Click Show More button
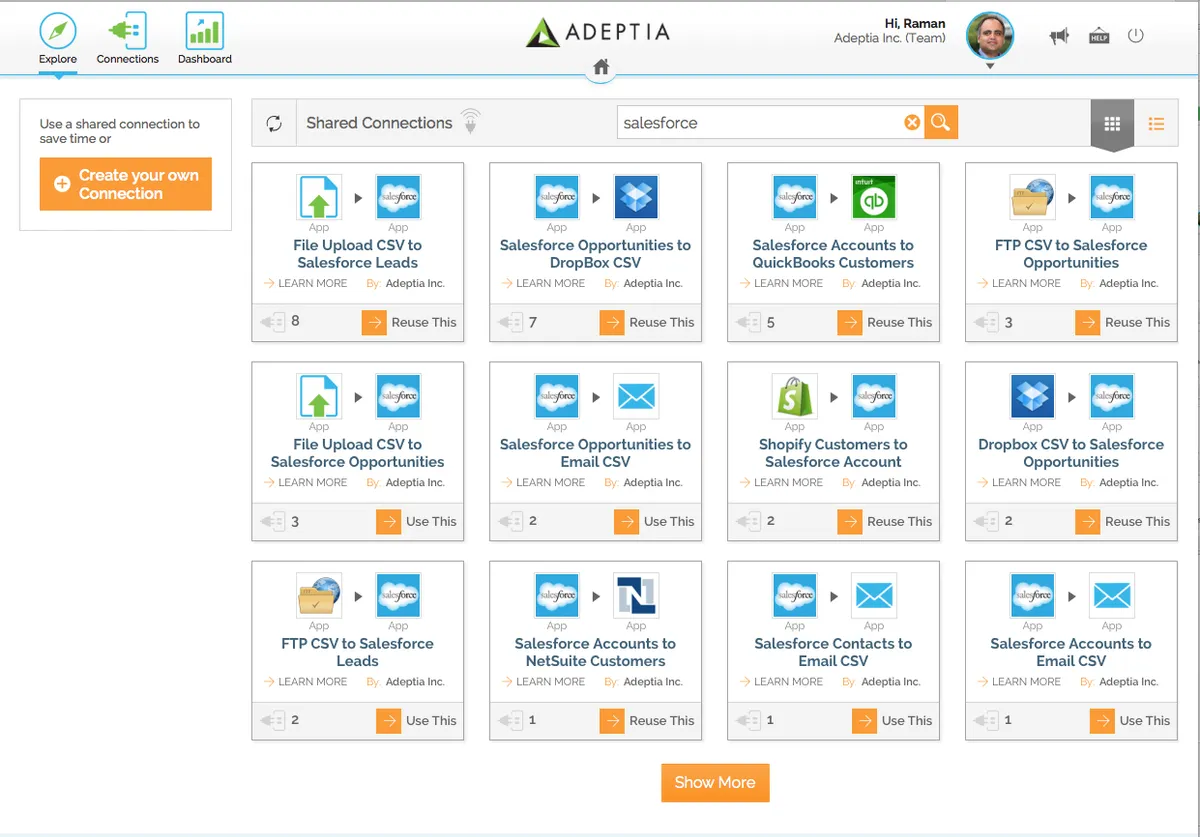1200x837 pixels. [x=715, y=783]
